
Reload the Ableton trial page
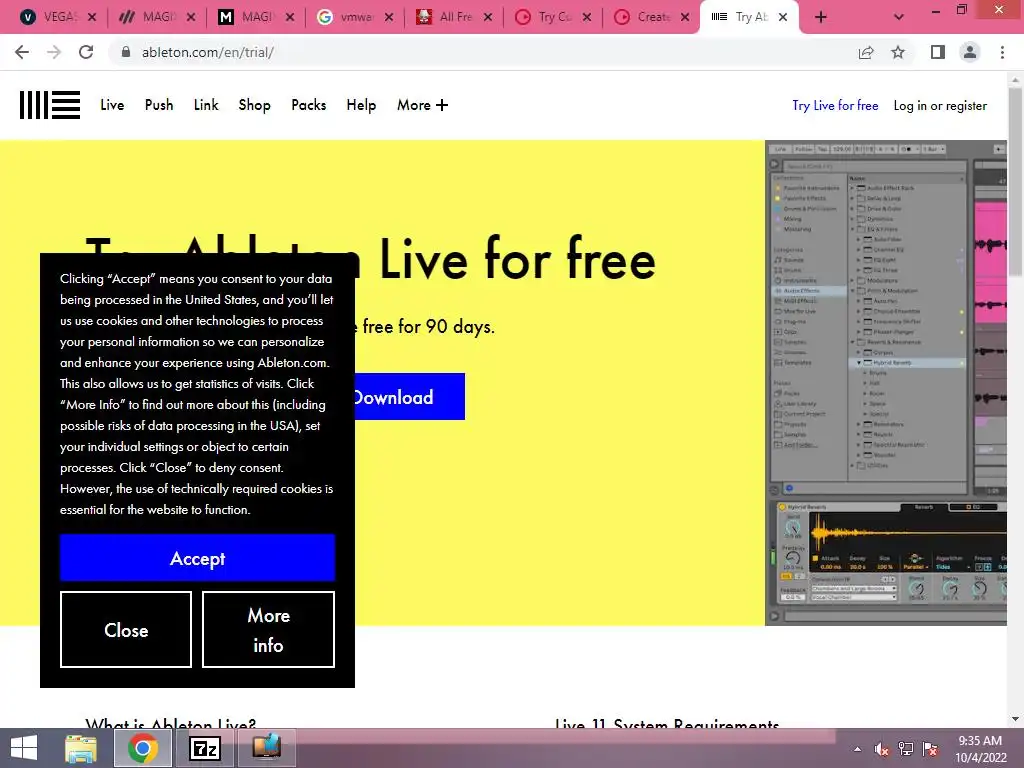86,52
